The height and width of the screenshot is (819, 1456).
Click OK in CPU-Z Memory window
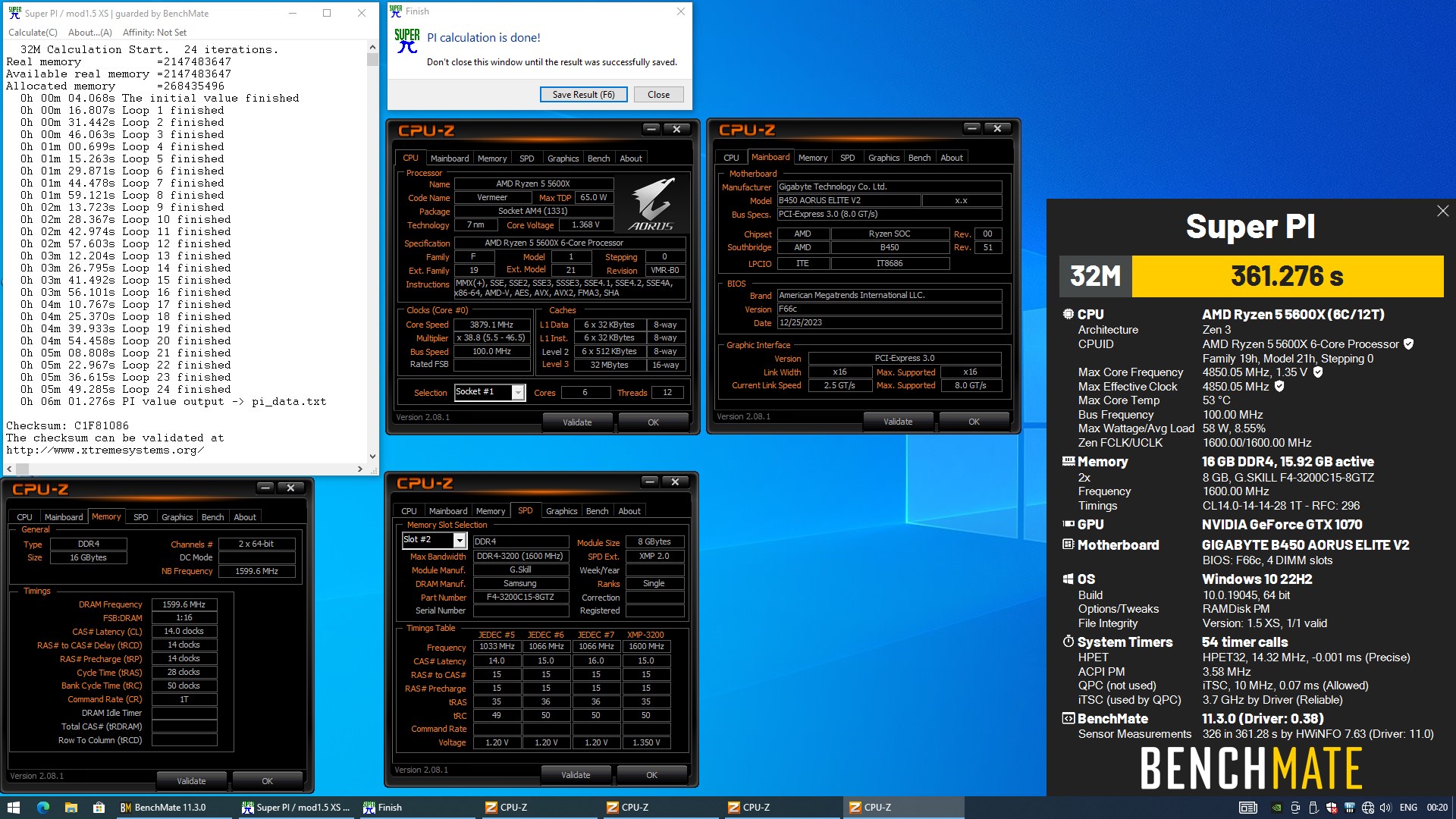point(267,781)
